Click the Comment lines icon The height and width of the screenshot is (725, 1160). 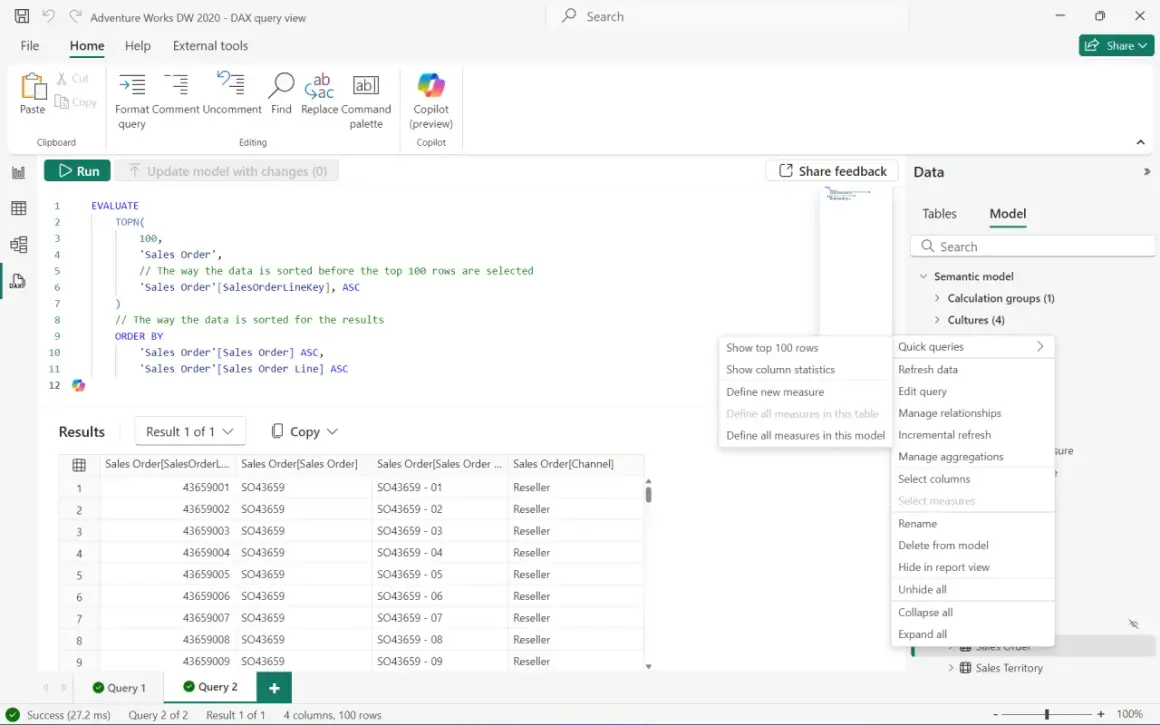tap(176, 84)
